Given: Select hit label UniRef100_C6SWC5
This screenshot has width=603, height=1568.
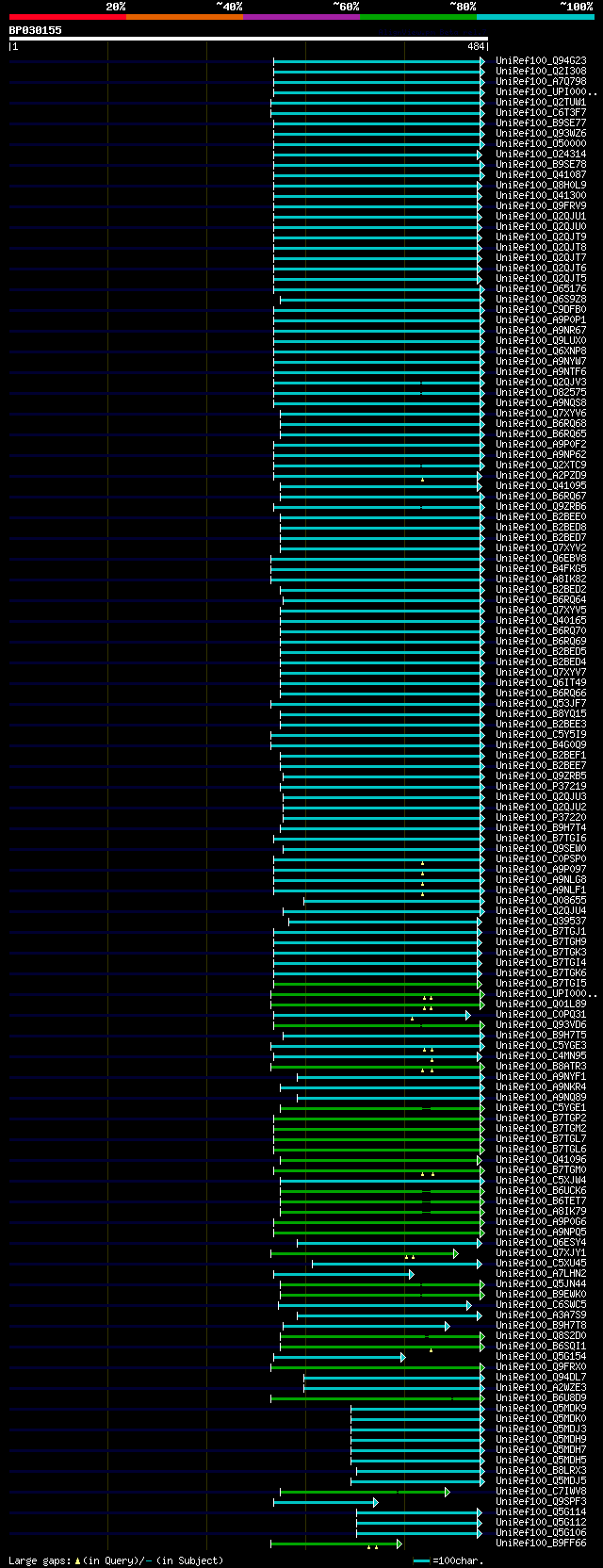Looking at the screenshot, I should click(x=541, y=1304).
